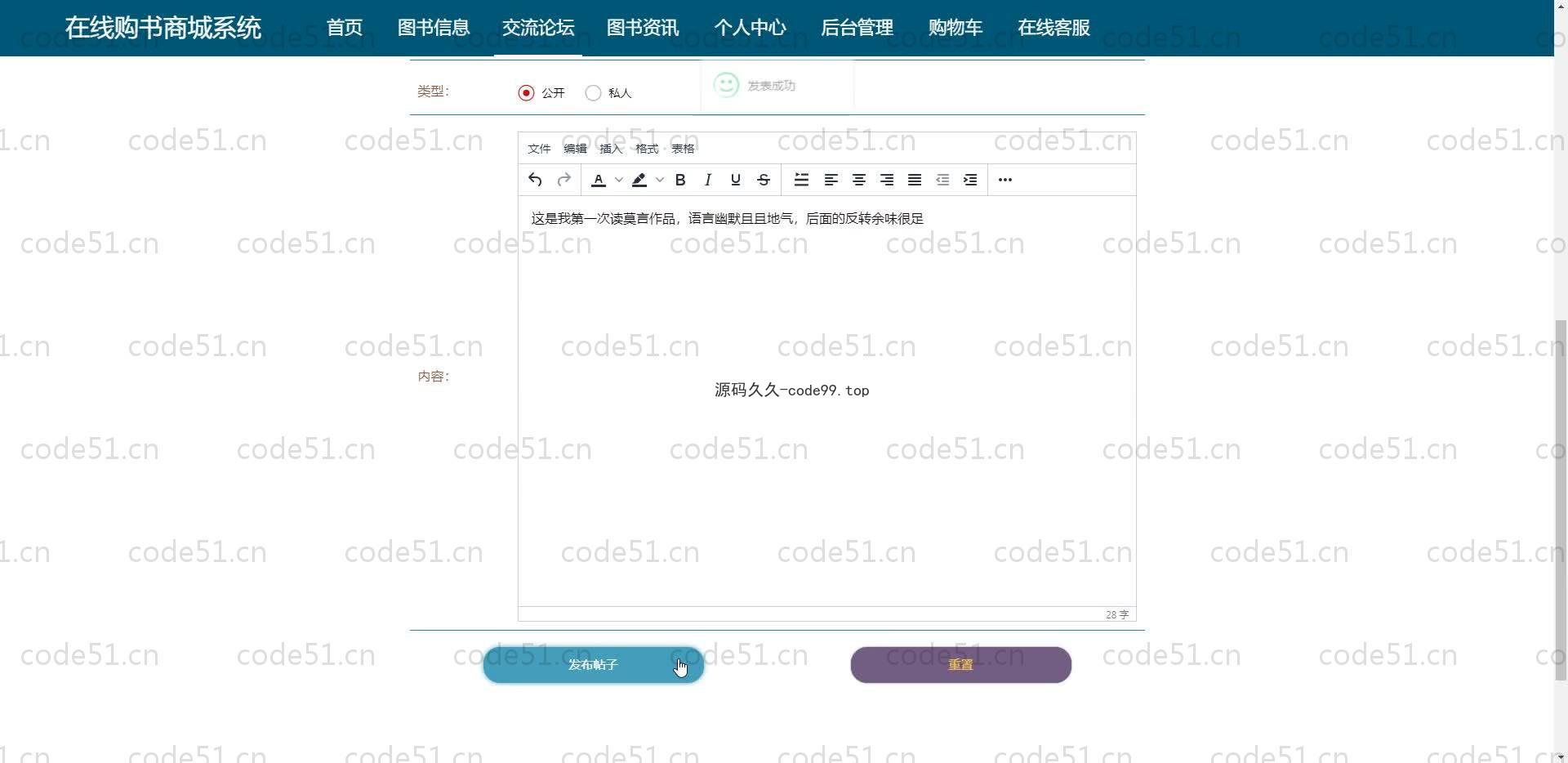Go to 首页 in navigation
Image resolution: width=1568 pixels, height=763 pixels.
click(345, 28)
